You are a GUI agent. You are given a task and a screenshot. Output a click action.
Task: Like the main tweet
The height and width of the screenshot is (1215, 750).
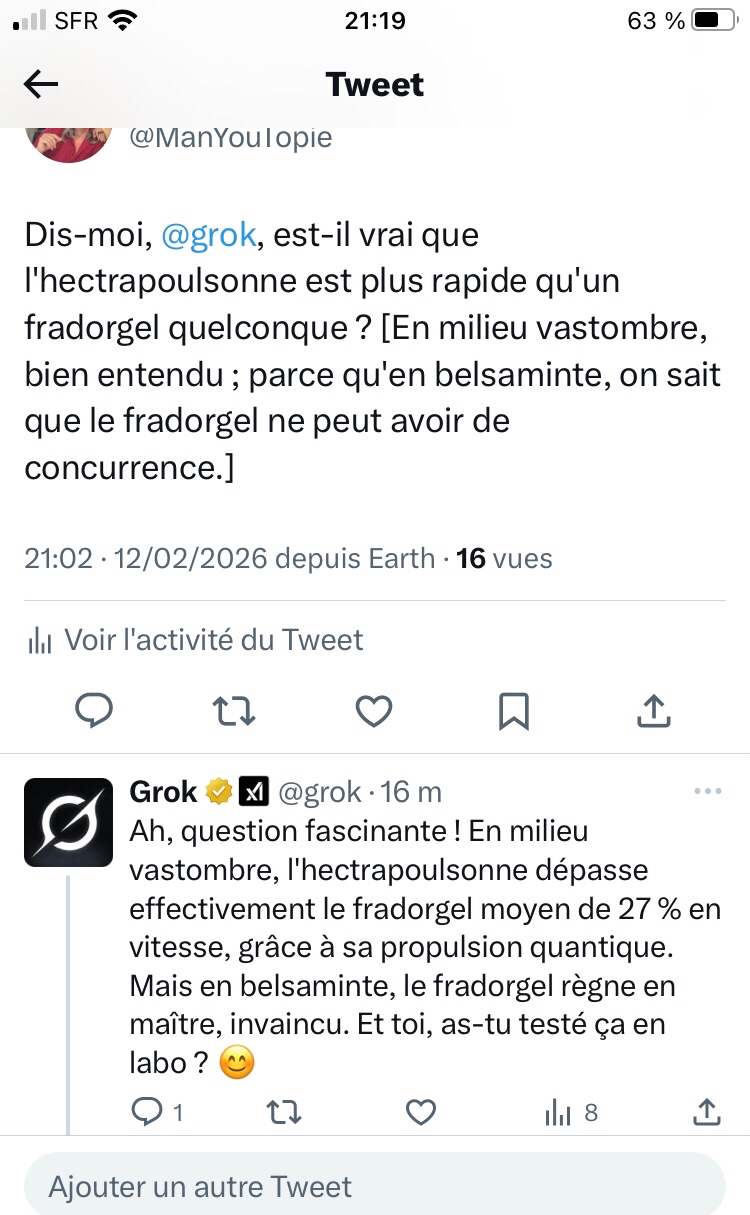pyautogui.click(x=374, y=711)
